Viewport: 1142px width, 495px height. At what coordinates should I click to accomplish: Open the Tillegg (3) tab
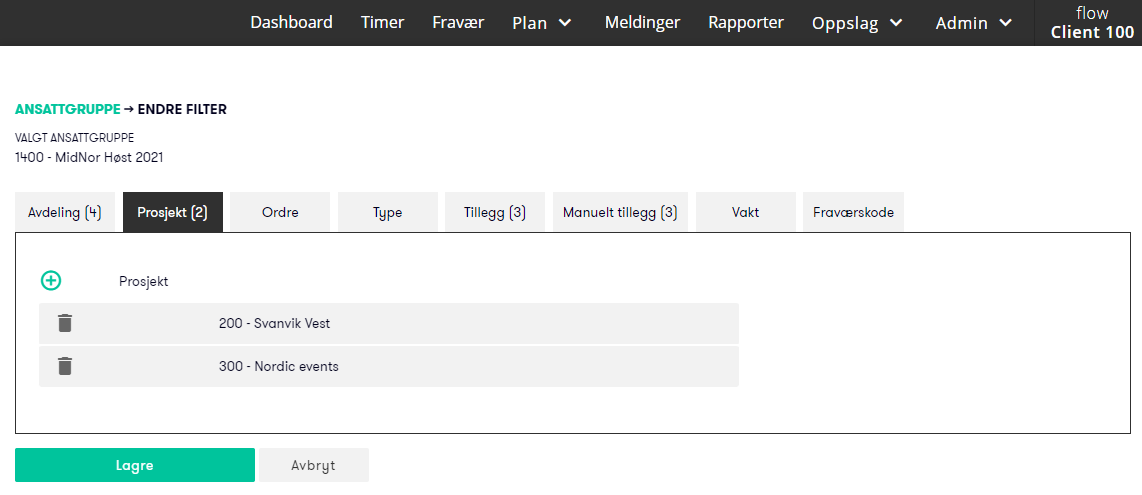pyautogui.click(x=495, y=213)
